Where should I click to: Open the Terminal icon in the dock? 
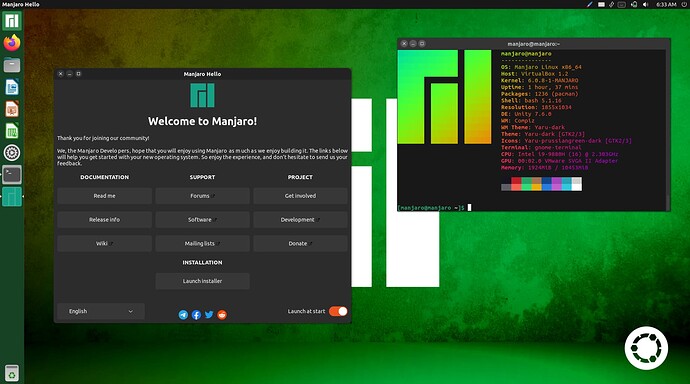(x=12, y=175)
